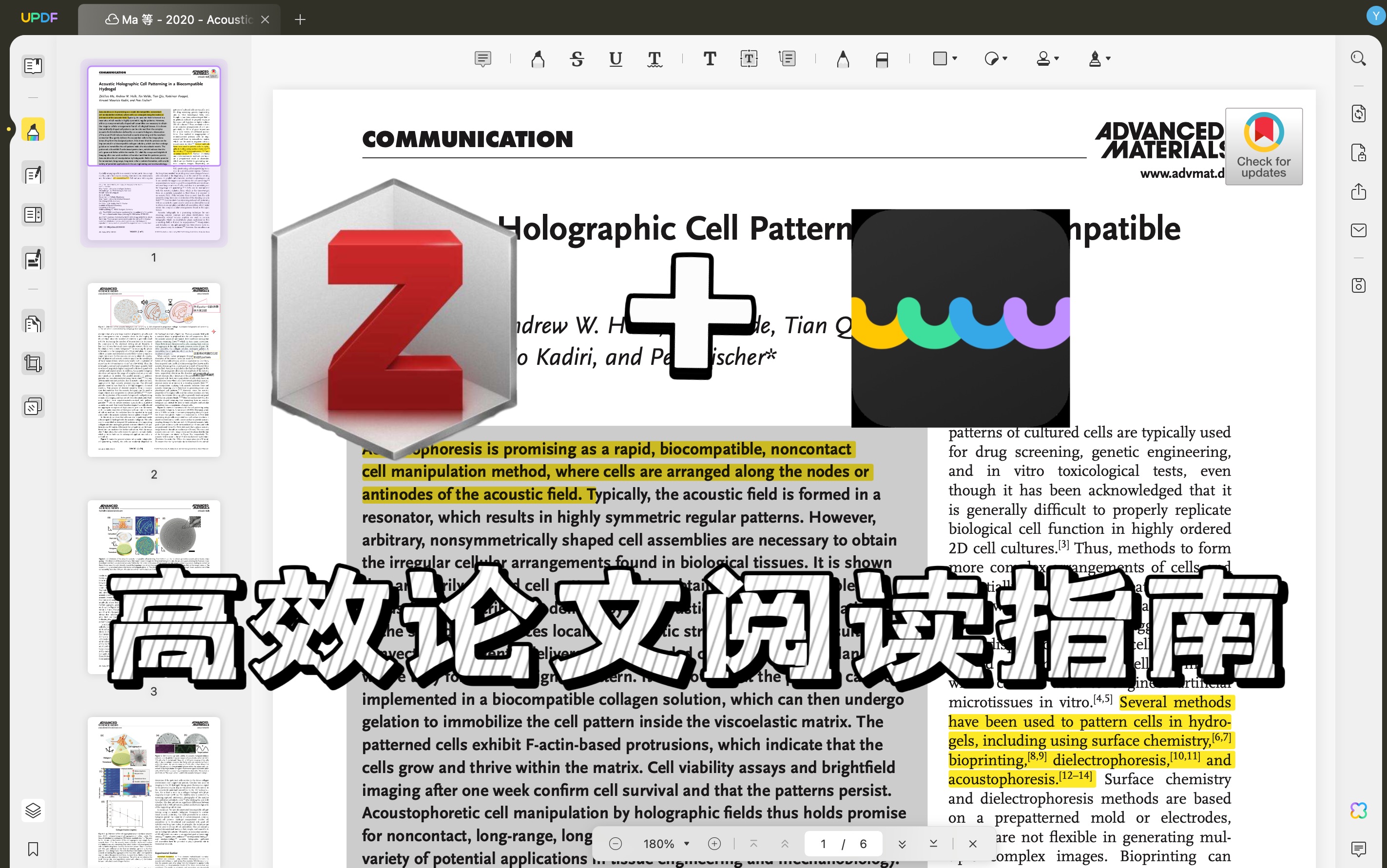Open the Fill & Sign tool in the left sidebar
This screenshot has height=868, width=1387.
click(x=33, y=259)
